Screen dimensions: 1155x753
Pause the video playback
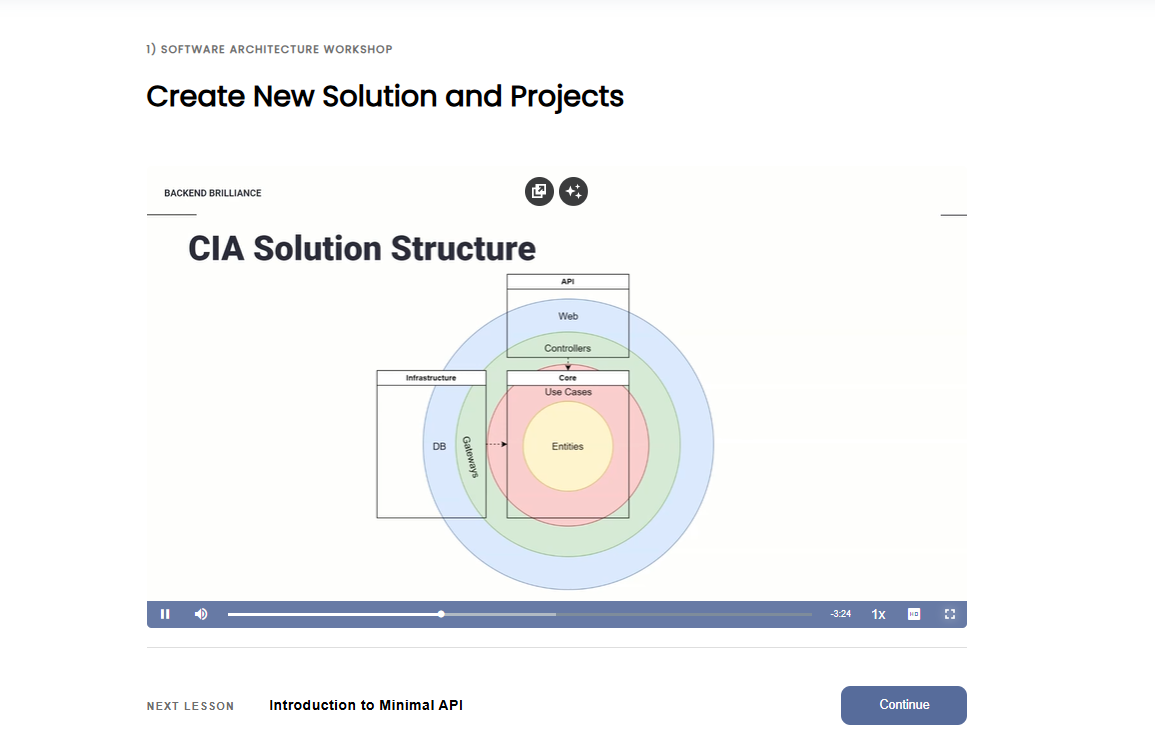point(165,614)
